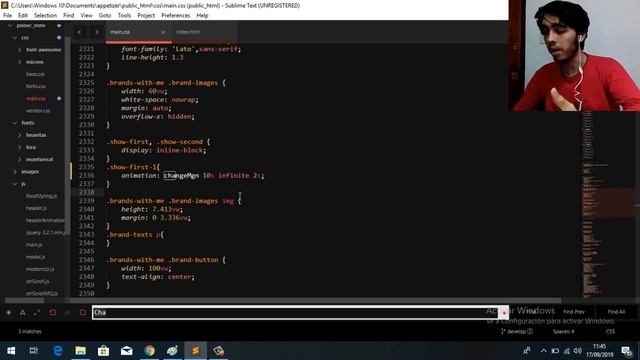Click Find All button
640x360 pixels.
[616, 312]
